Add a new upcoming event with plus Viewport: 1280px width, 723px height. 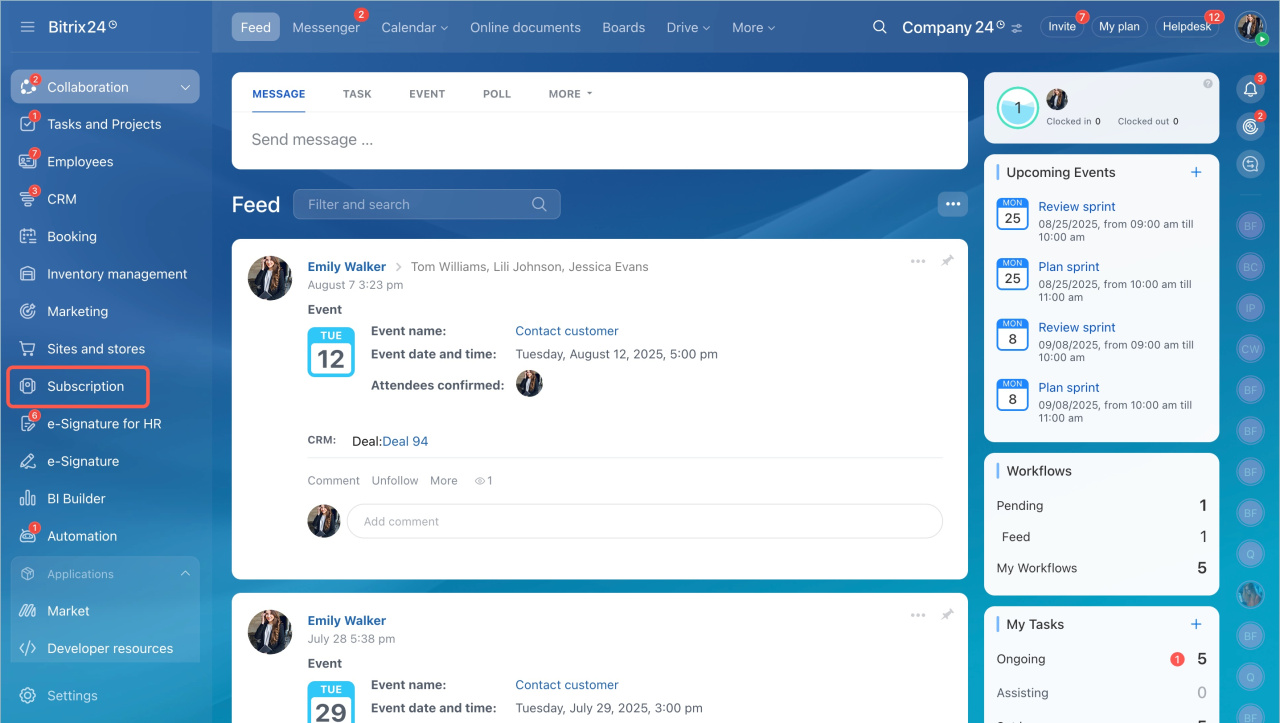(x=1196, y=172)
